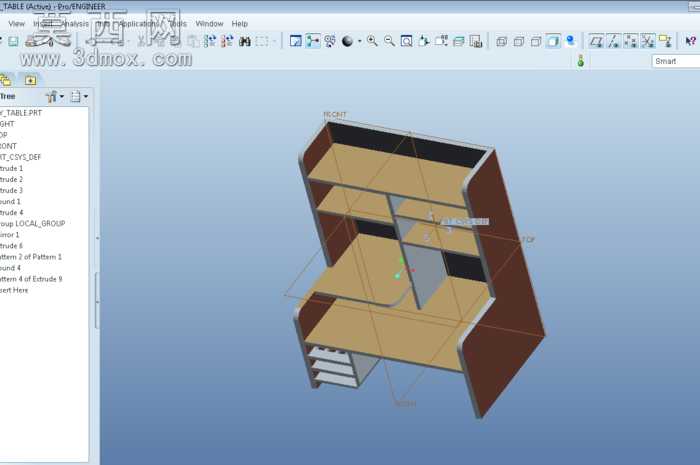The width and height of the screenshot is (700, 465).
Task: Click the binoculars Find tool
Action: coord(245,41)
